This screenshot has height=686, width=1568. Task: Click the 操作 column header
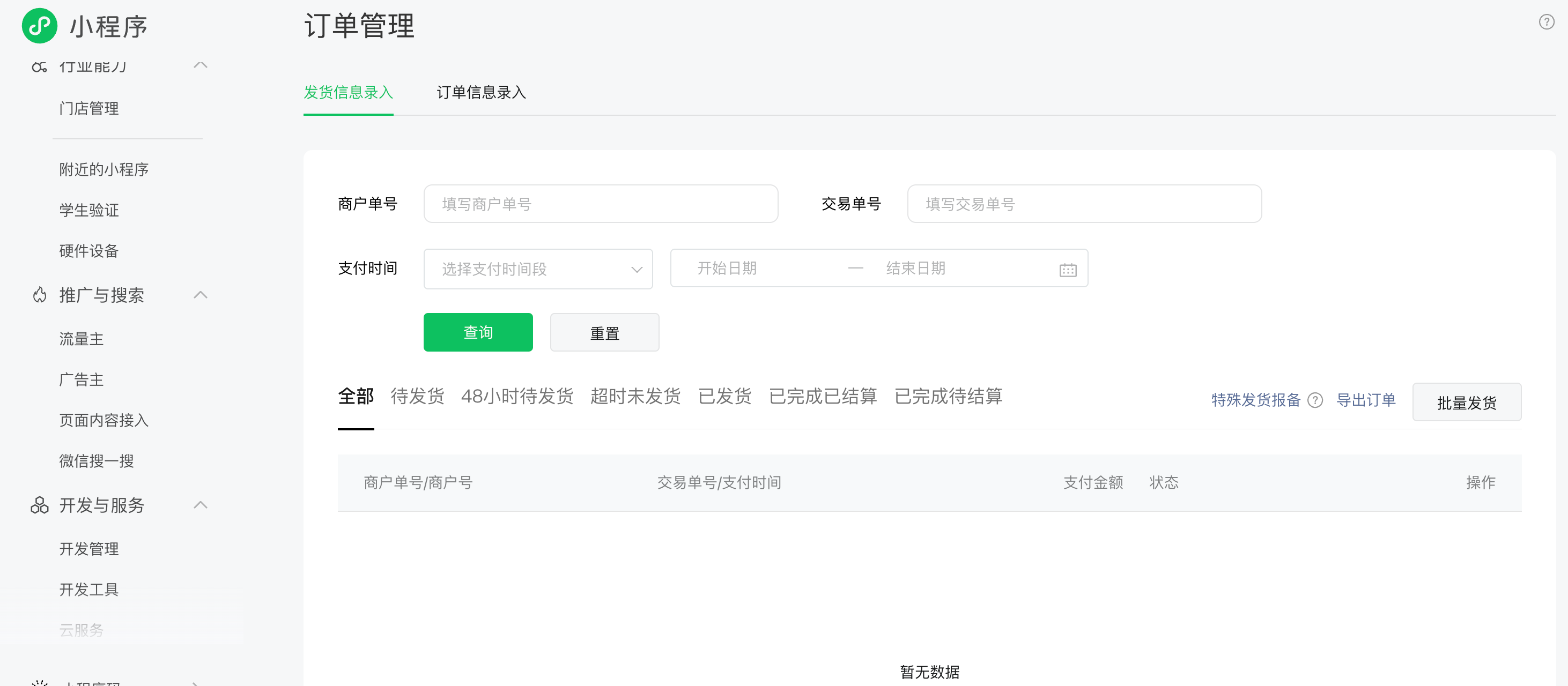point(1481,482)
